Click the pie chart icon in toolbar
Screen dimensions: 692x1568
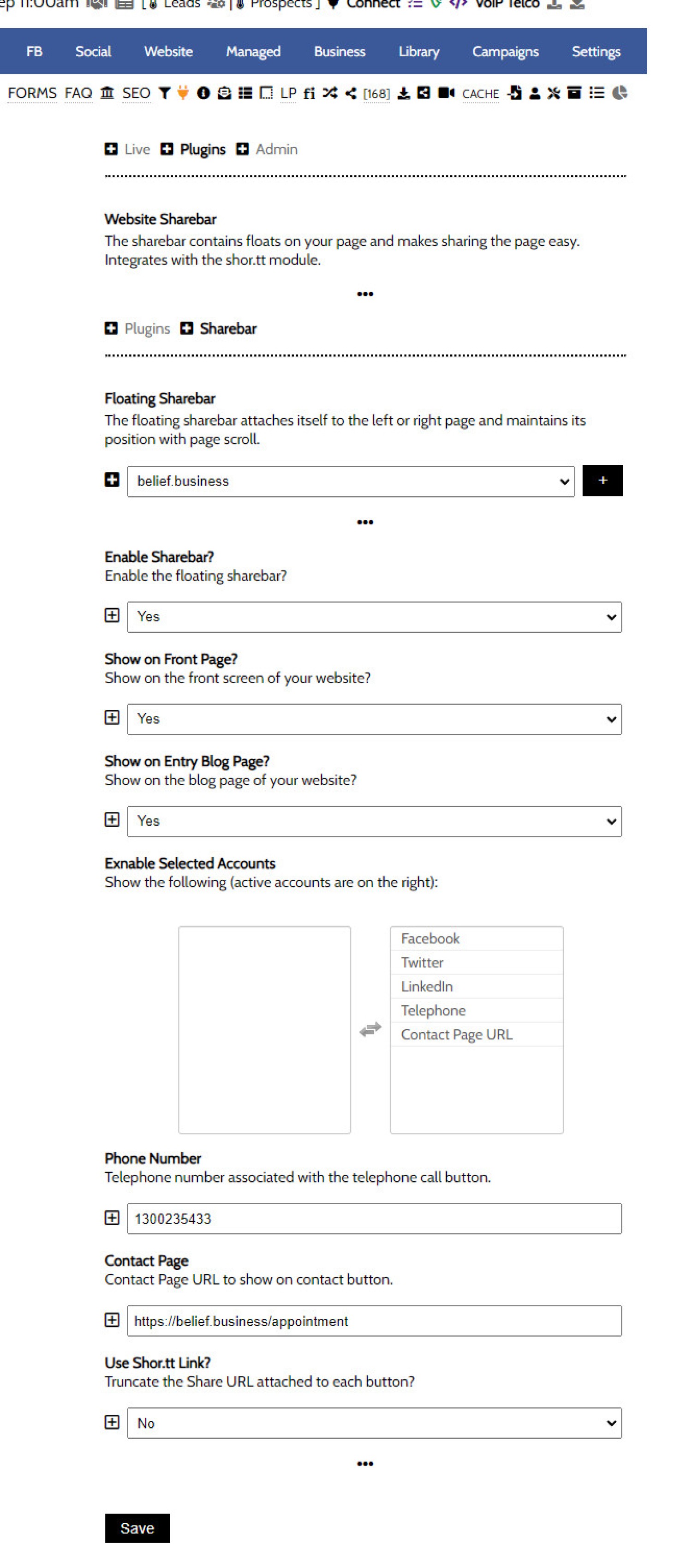click(x=620, y=93)
